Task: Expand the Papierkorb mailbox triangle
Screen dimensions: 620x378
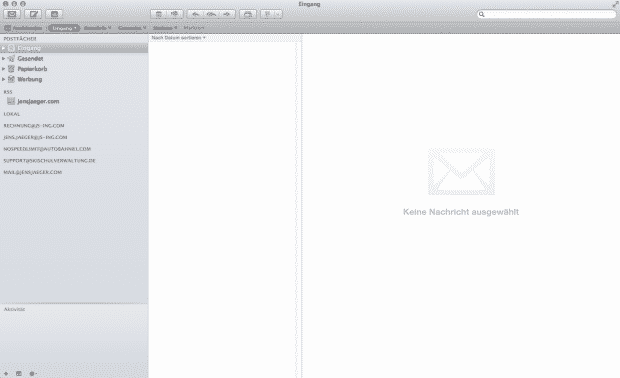Action: (x=4, y=69)
